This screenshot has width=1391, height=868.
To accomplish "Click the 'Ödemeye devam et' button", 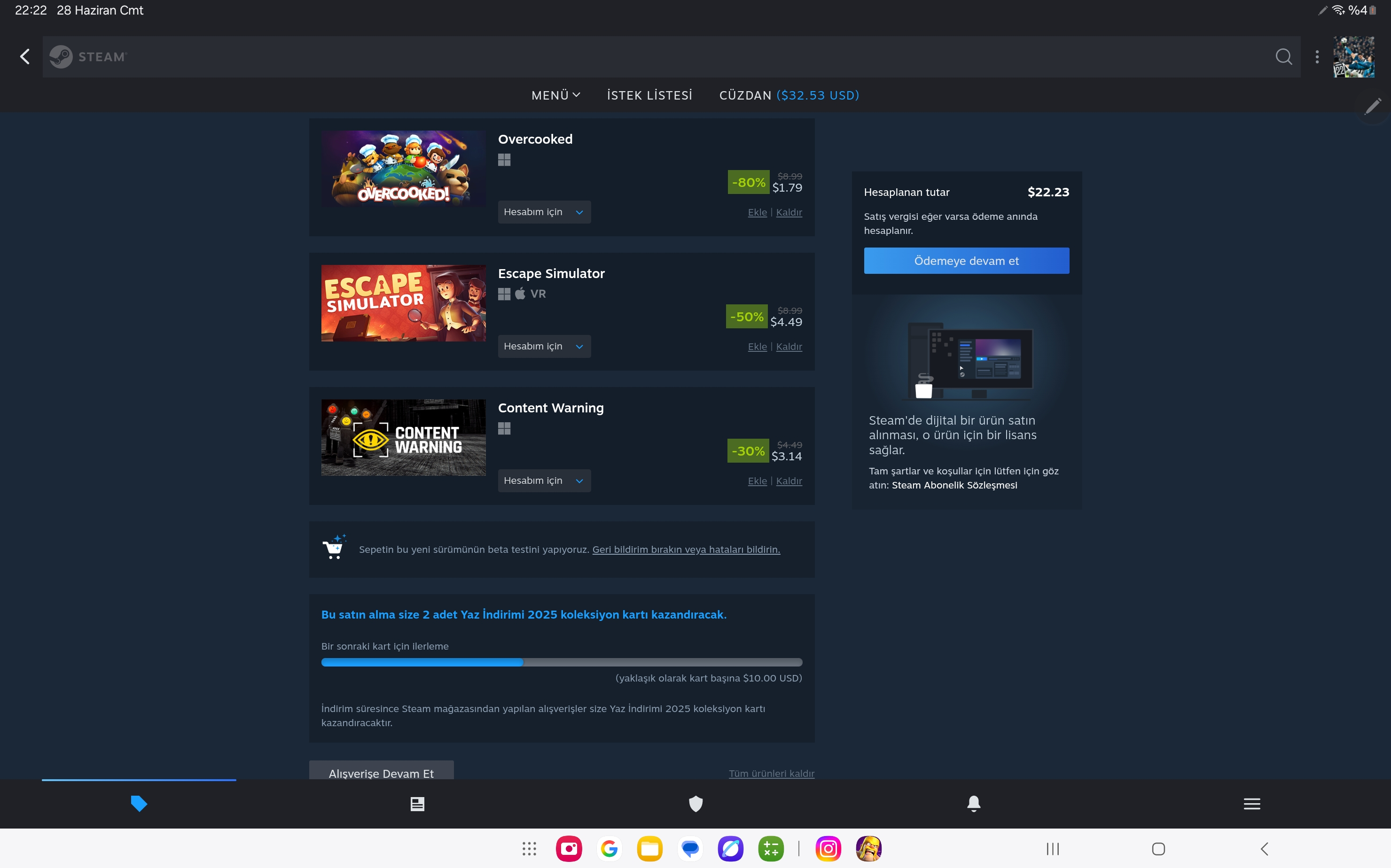I will [967, 261].
